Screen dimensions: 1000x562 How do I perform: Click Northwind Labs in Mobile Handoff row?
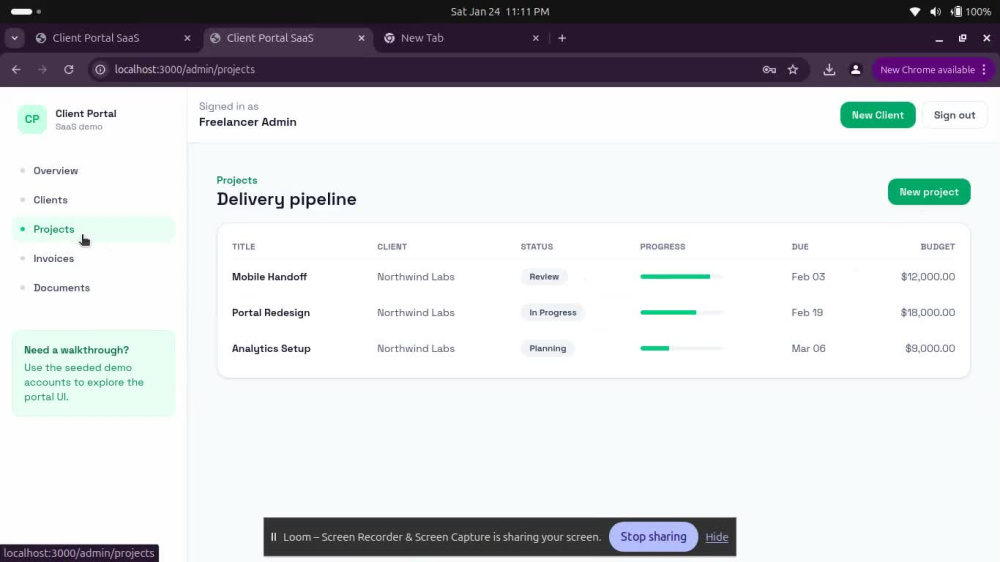(416, 277)
